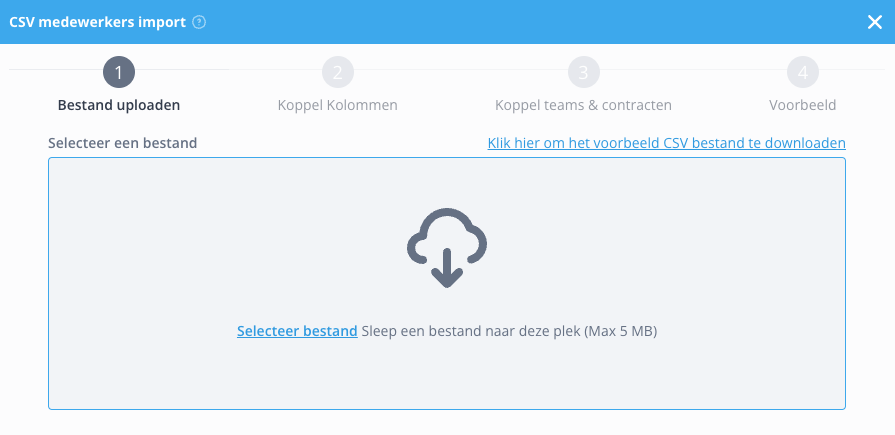Click the 'Sleep een bestand naar deze plek' text
Image resolution: width=895 pixels, height=435 pixels.
tap(471, 331)
